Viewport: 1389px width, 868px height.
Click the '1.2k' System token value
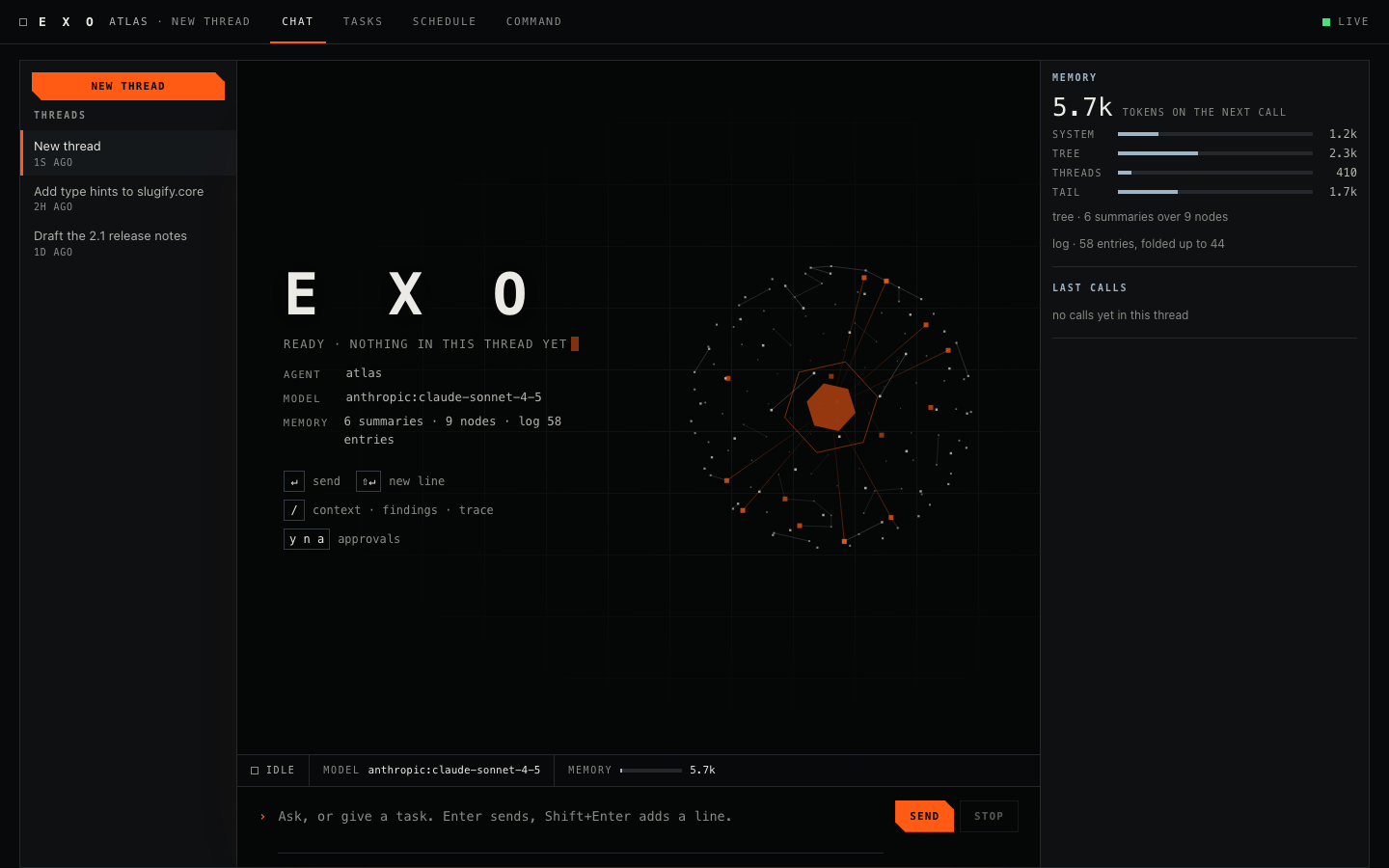(x=1343, y=134)
